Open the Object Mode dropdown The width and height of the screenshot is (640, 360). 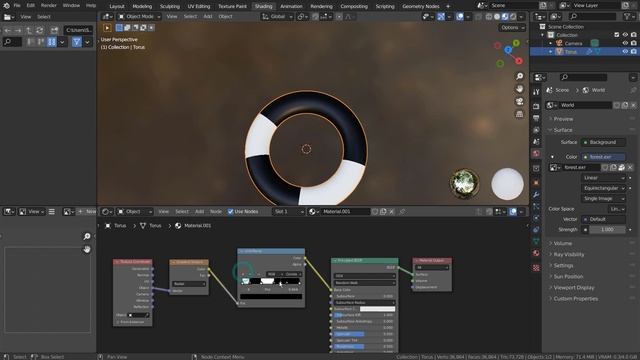[x=139, y=17]
